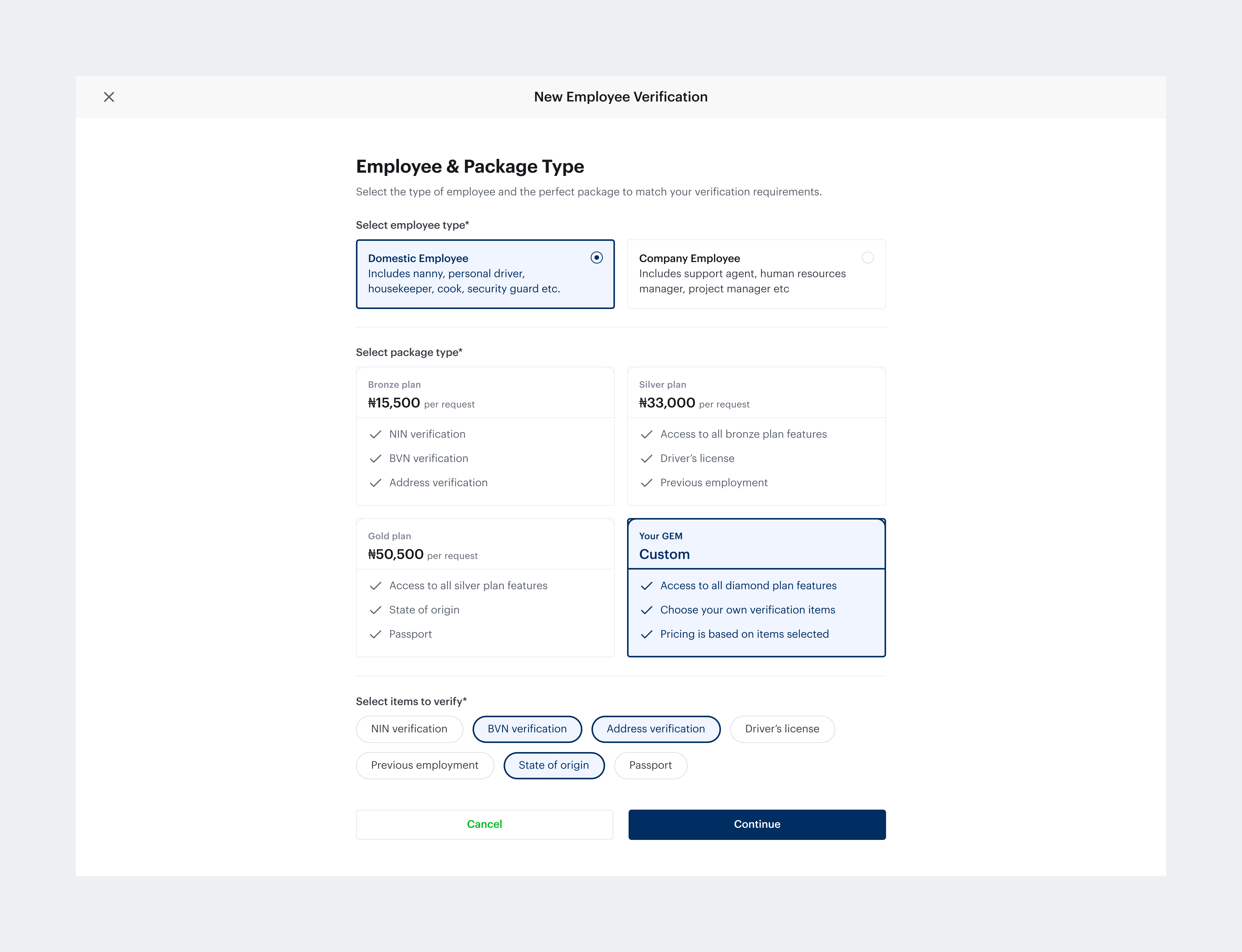Click the Continue button
This screenshot has width=1242, height=952.
click(756, 825)
